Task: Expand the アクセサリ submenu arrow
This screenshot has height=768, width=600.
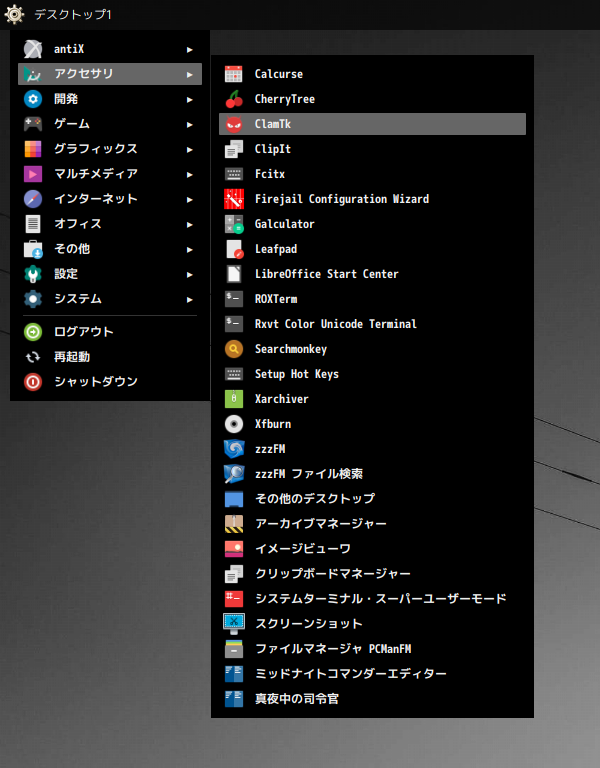Action: click(x=190, y=74)
